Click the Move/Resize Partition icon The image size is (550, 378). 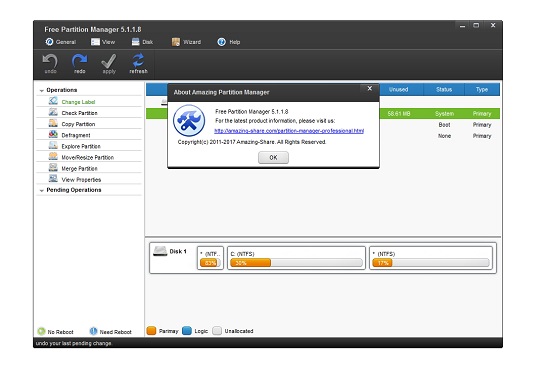(x=53, y=157)
